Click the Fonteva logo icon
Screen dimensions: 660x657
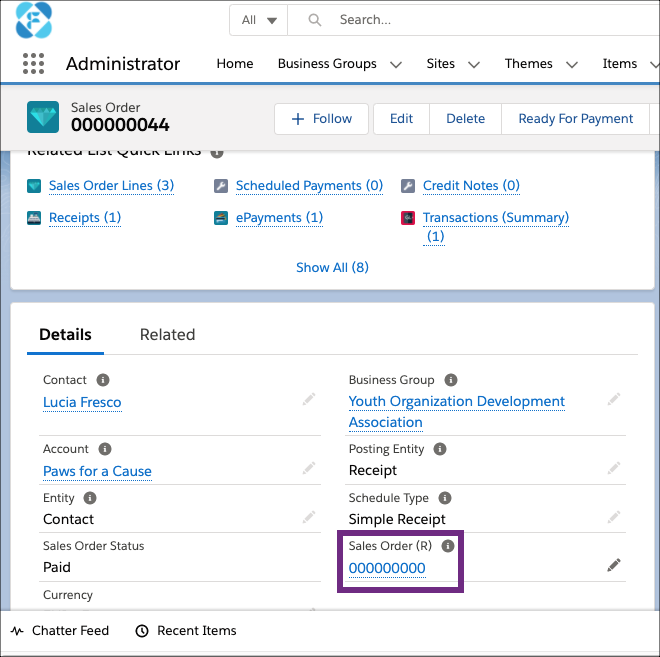coord(34,20)
